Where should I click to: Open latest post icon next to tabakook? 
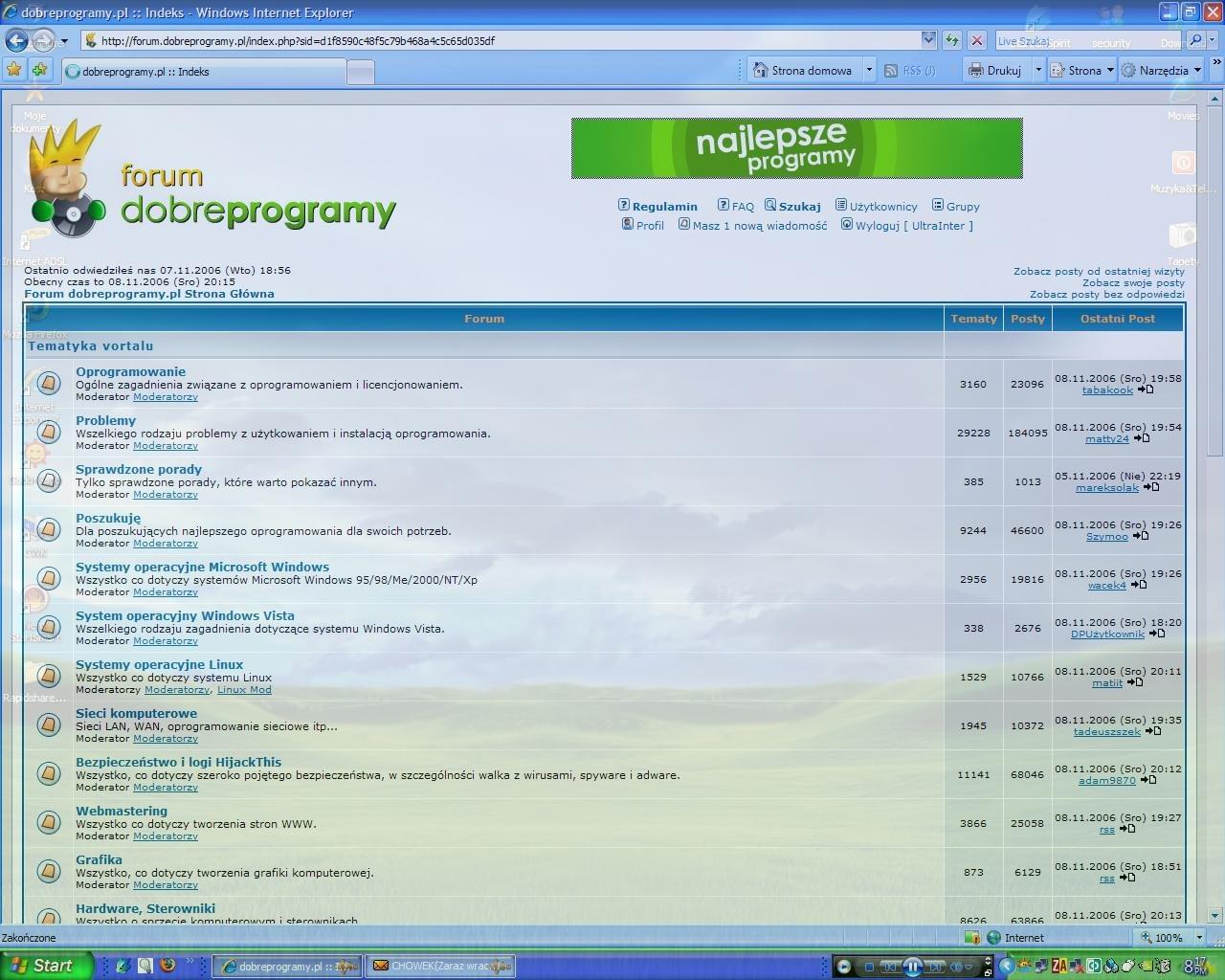coord(1146,390)
